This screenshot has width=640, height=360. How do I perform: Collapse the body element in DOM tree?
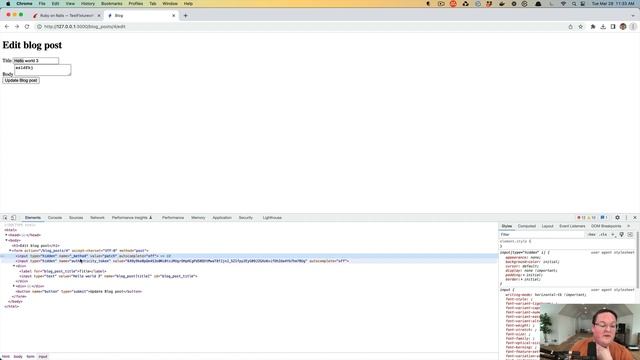tap(6, 240)
